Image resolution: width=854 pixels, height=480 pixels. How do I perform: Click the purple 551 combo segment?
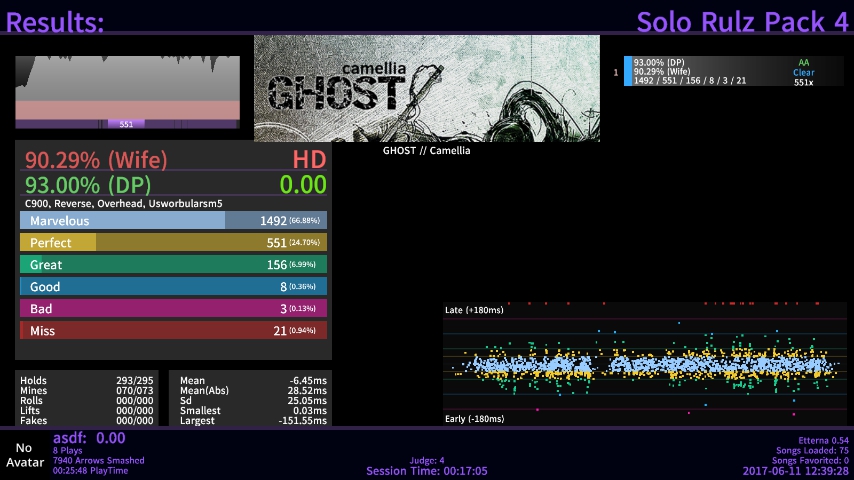[x=126, y=124]
